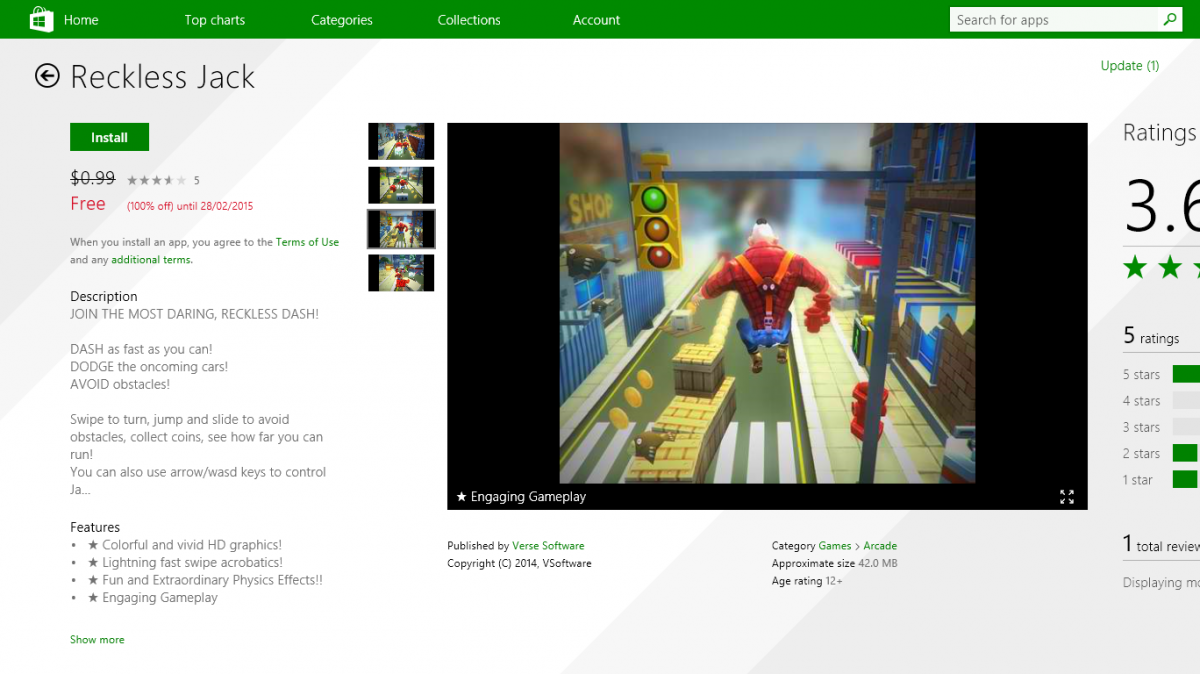Open publisher Verse Software link
This screenshot has width=1200, height=674.
click(548, 546)
